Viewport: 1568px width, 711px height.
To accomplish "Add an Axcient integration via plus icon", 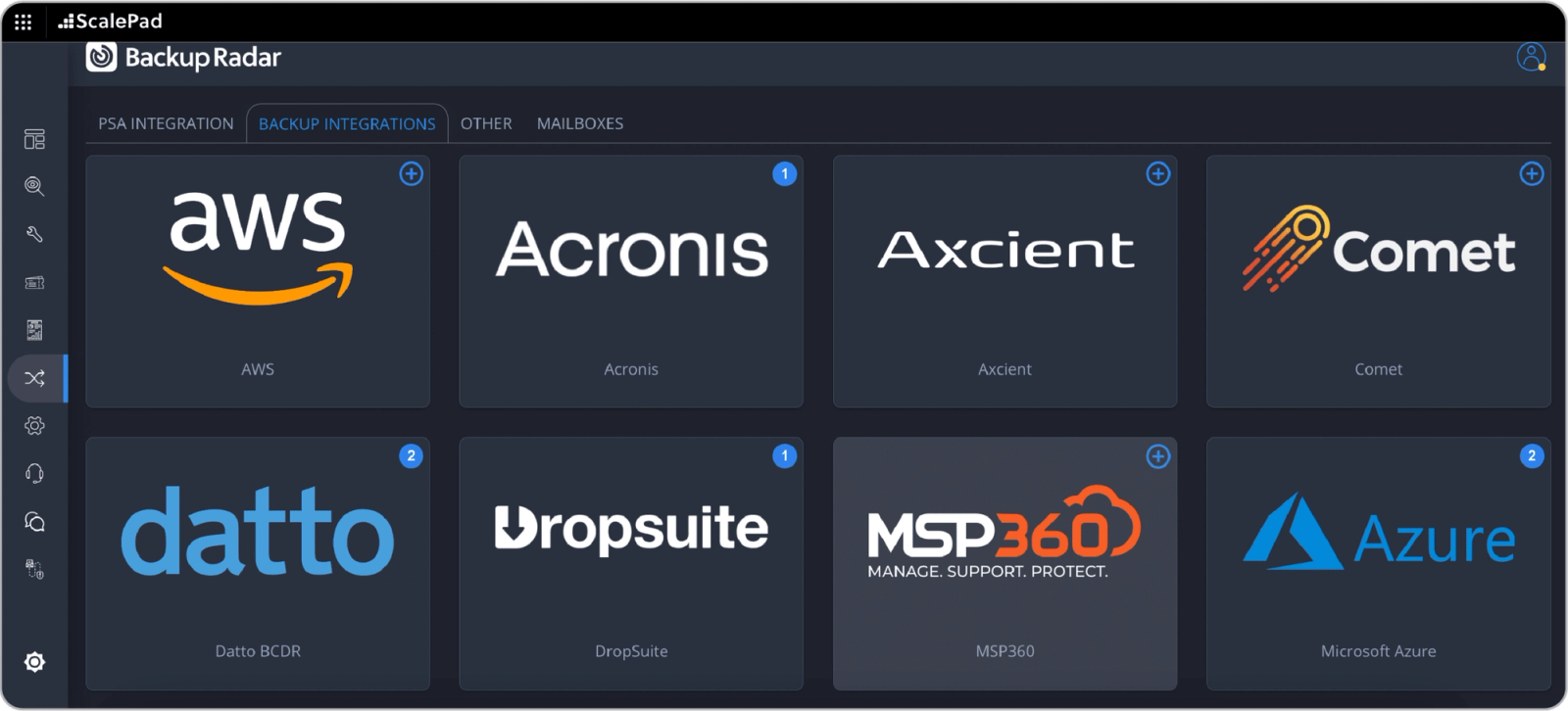I will 1158,173.
